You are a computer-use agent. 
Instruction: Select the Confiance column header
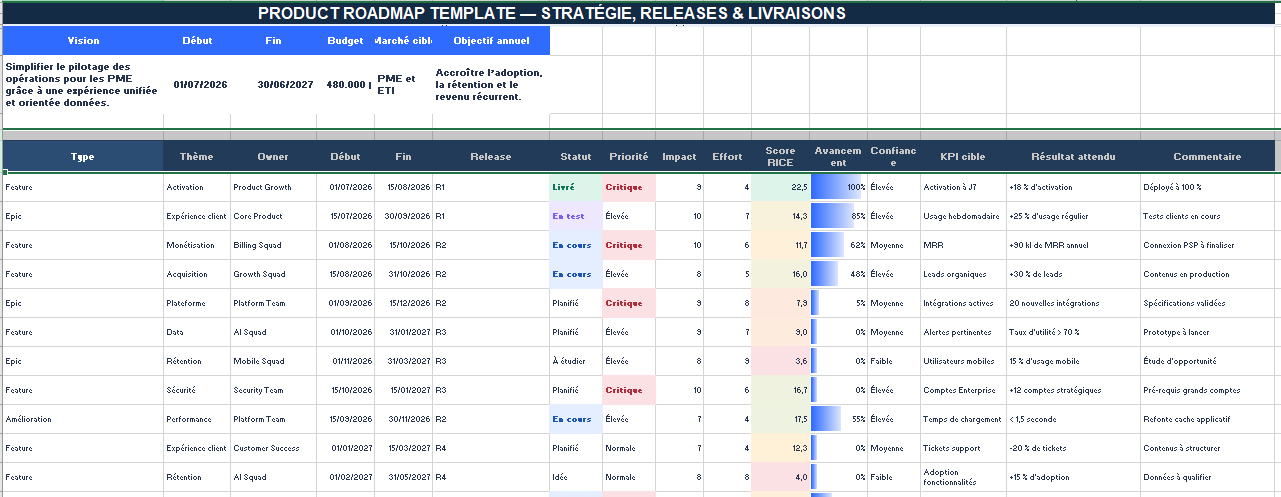[894, 156]
